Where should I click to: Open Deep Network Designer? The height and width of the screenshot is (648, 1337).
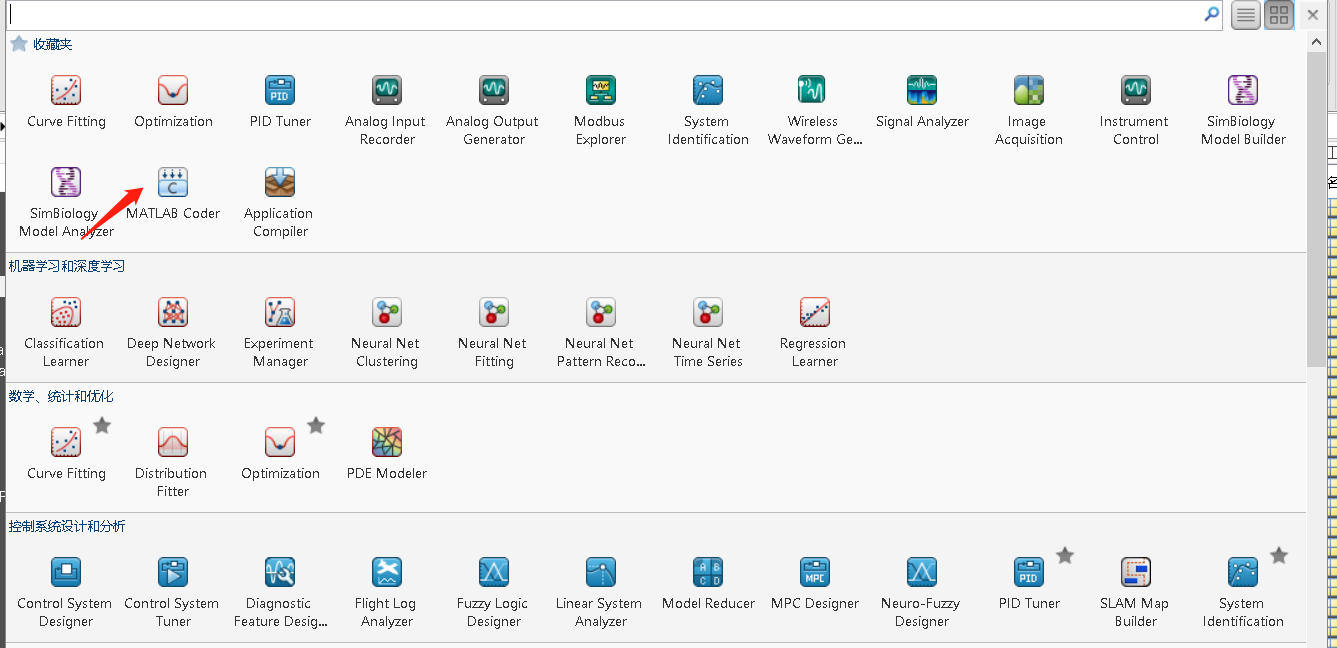(x=172, y=332)
